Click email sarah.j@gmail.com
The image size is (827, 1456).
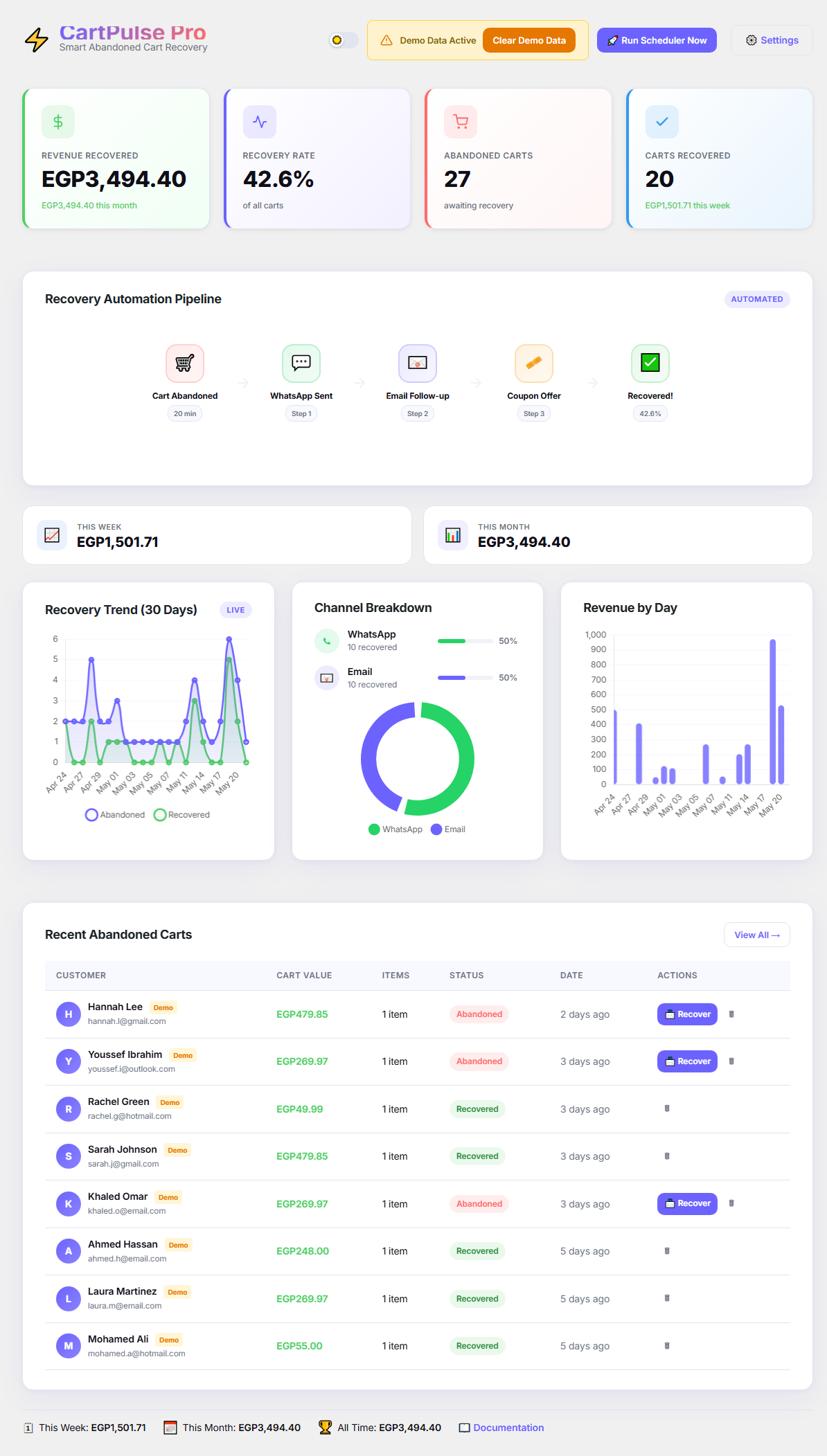click(x=123, y=1164)
